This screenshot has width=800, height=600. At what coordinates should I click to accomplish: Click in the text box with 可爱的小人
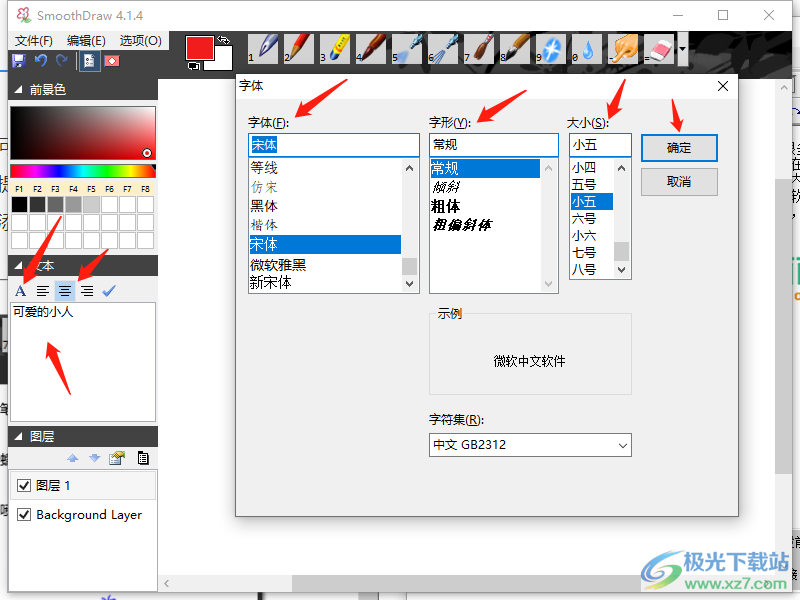[83, 362]
